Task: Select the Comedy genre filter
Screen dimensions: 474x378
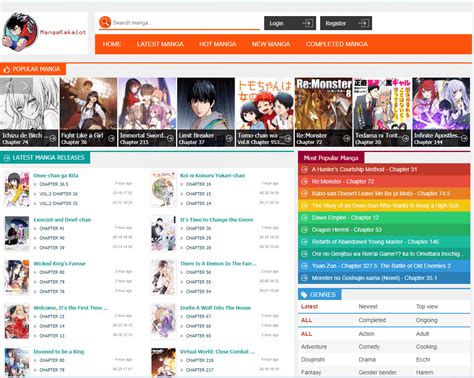Action: click(369, 347)
